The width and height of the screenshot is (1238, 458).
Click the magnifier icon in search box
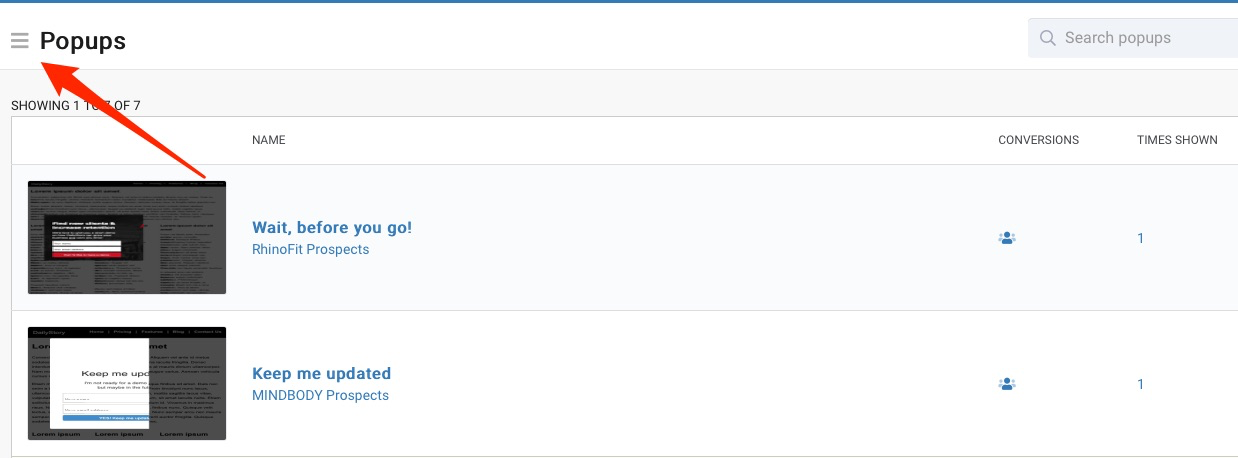pyautogui.click(x=1048, y=38)
